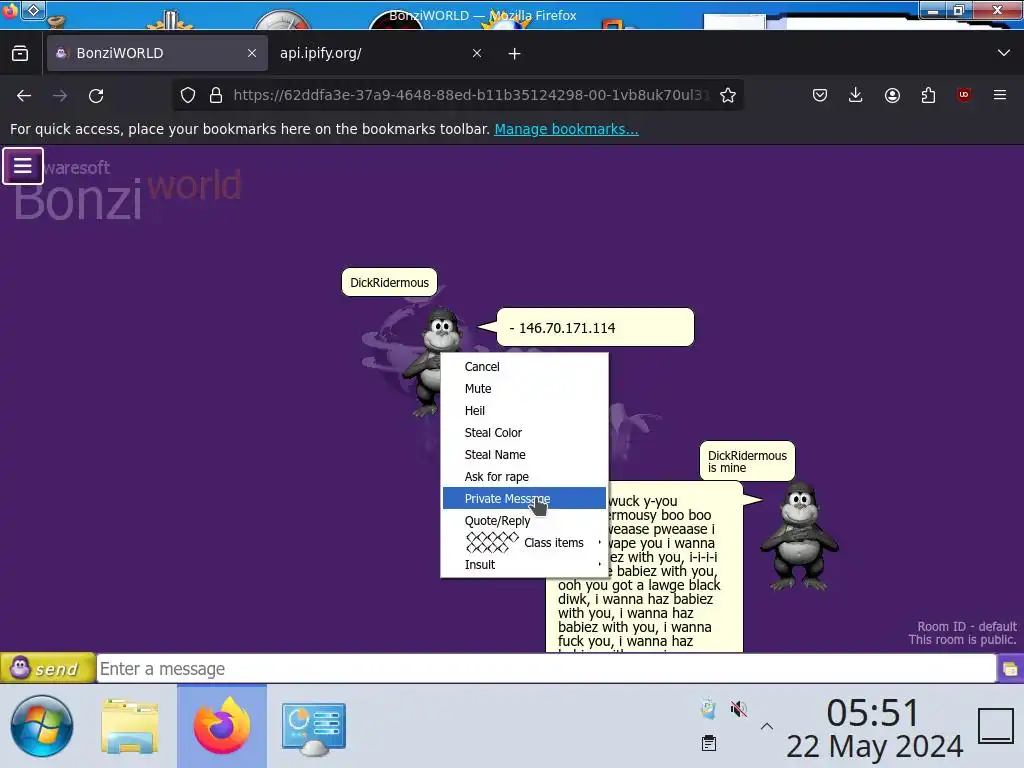Reload the current page
Viewport: 1024px width, 768px height.
(x=96, y=96)
